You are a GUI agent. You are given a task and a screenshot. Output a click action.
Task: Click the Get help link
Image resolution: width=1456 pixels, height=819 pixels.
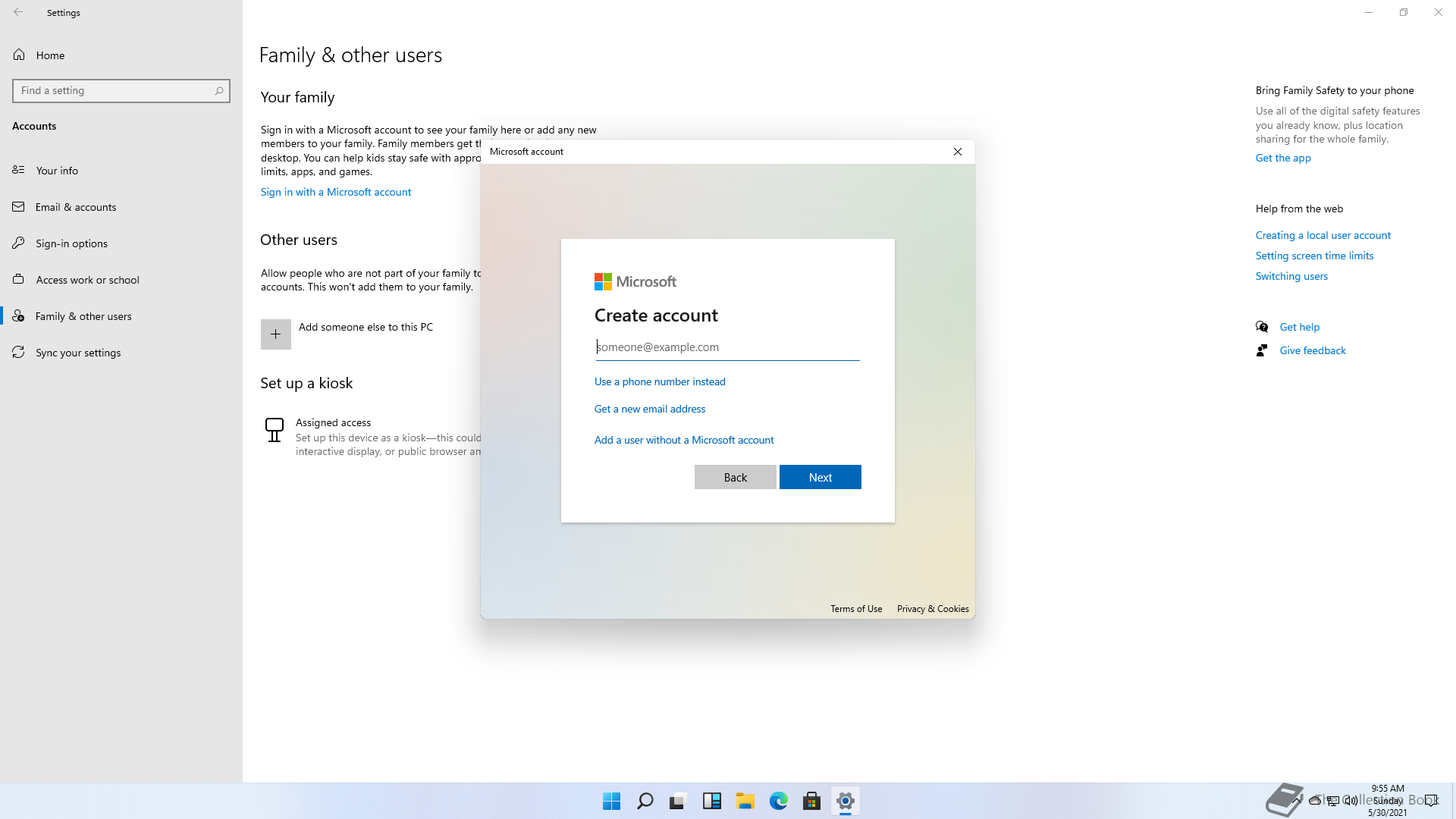(1300, 327)
